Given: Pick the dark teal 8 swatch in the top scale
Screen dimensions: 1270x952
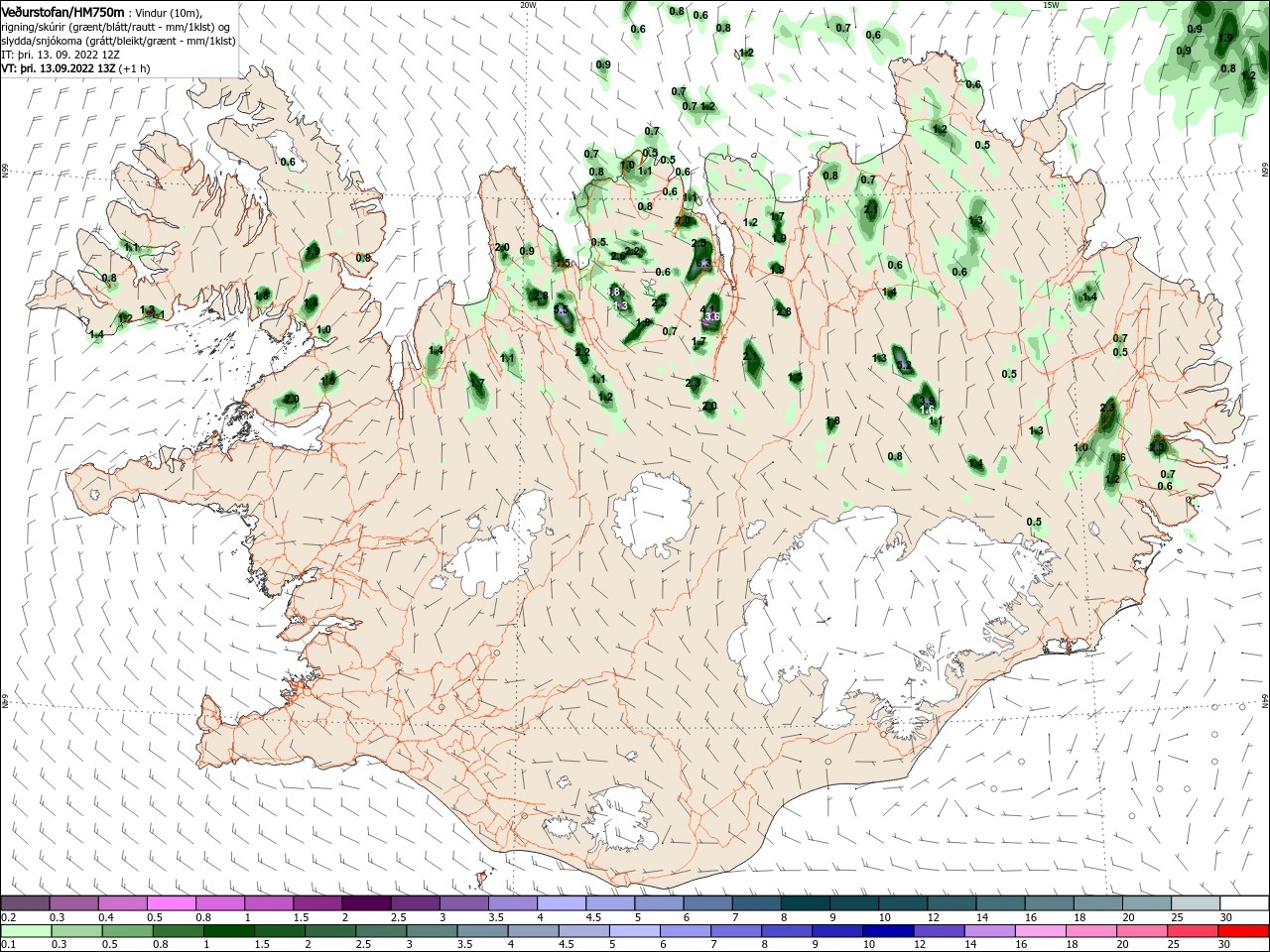Looking at the screenshot, I should [x=806, y=902].
